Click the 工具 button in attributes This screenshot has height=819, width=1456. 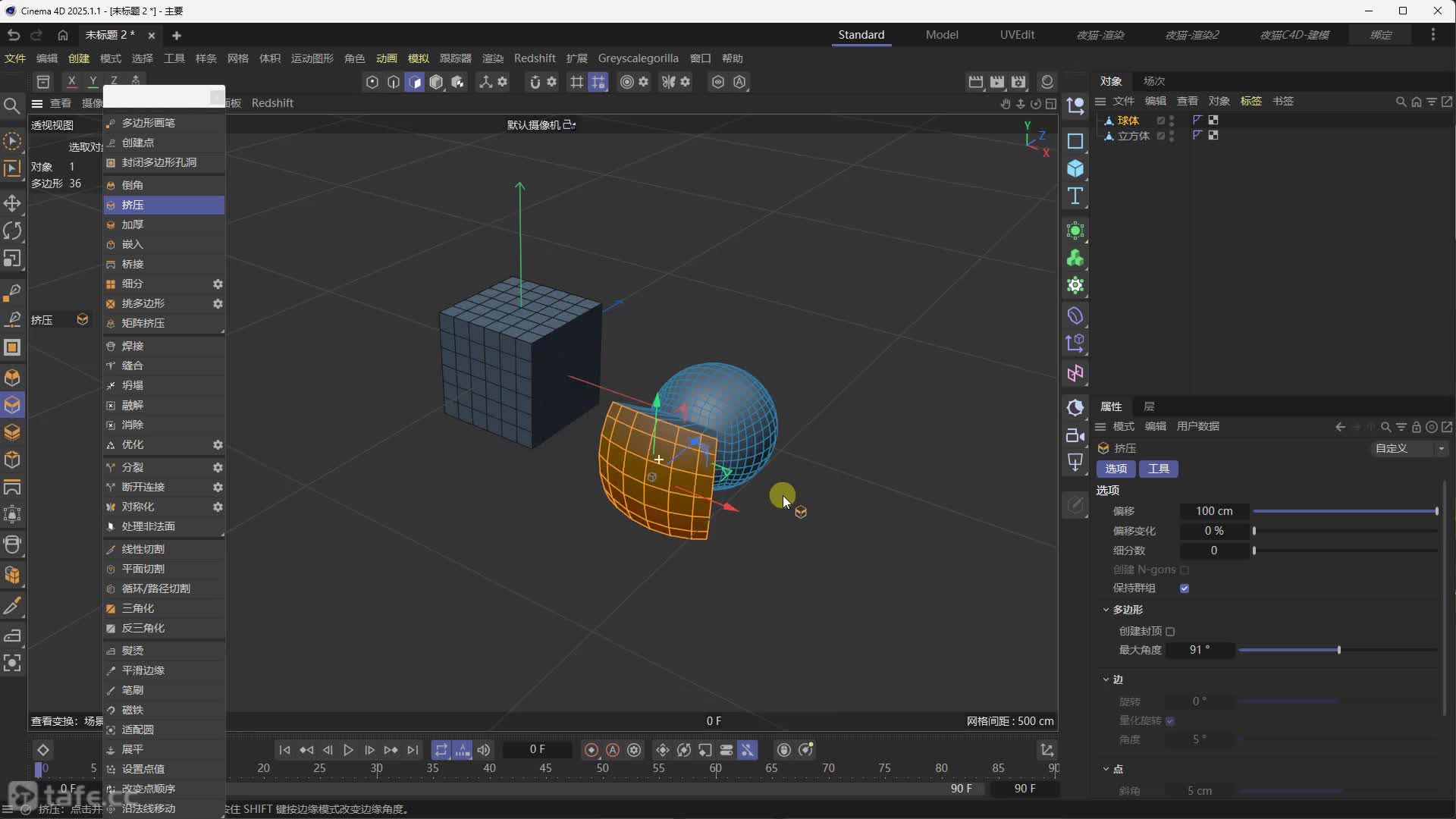click(x=1159, y=469)
